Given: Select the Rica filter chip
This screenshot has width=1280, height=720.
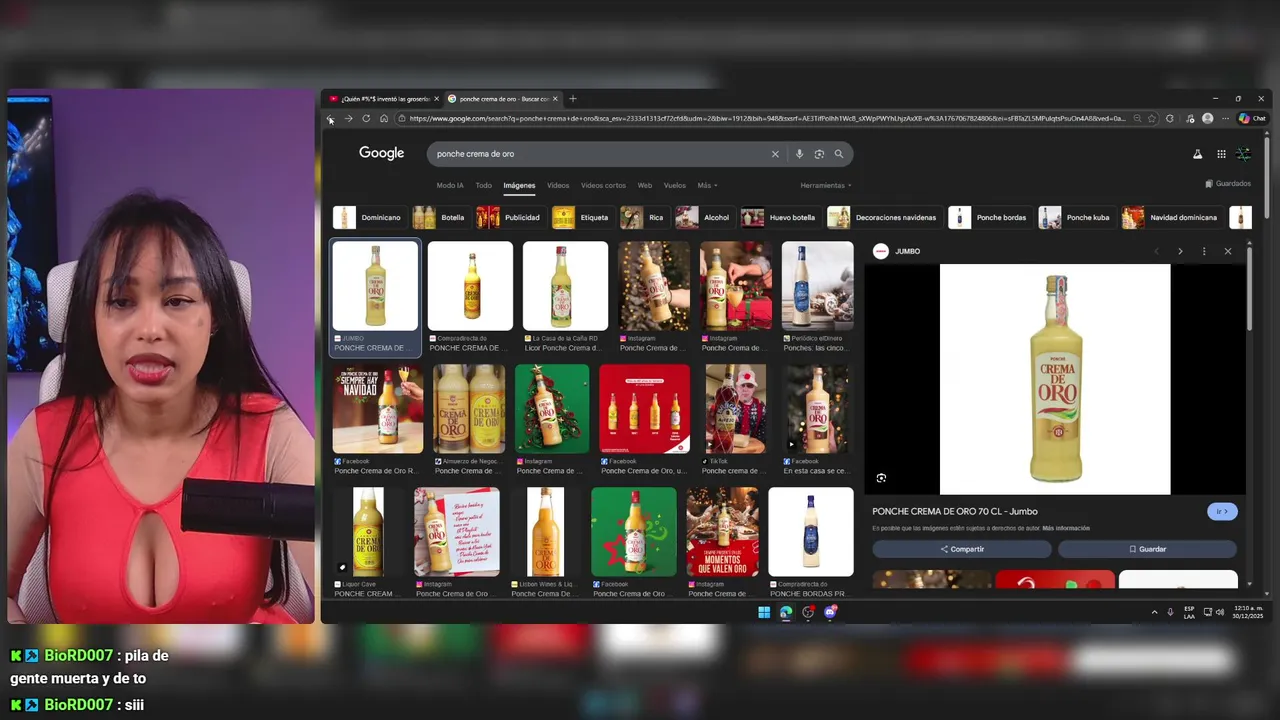Looking at the screenshot, I should (x=644, y=217).
